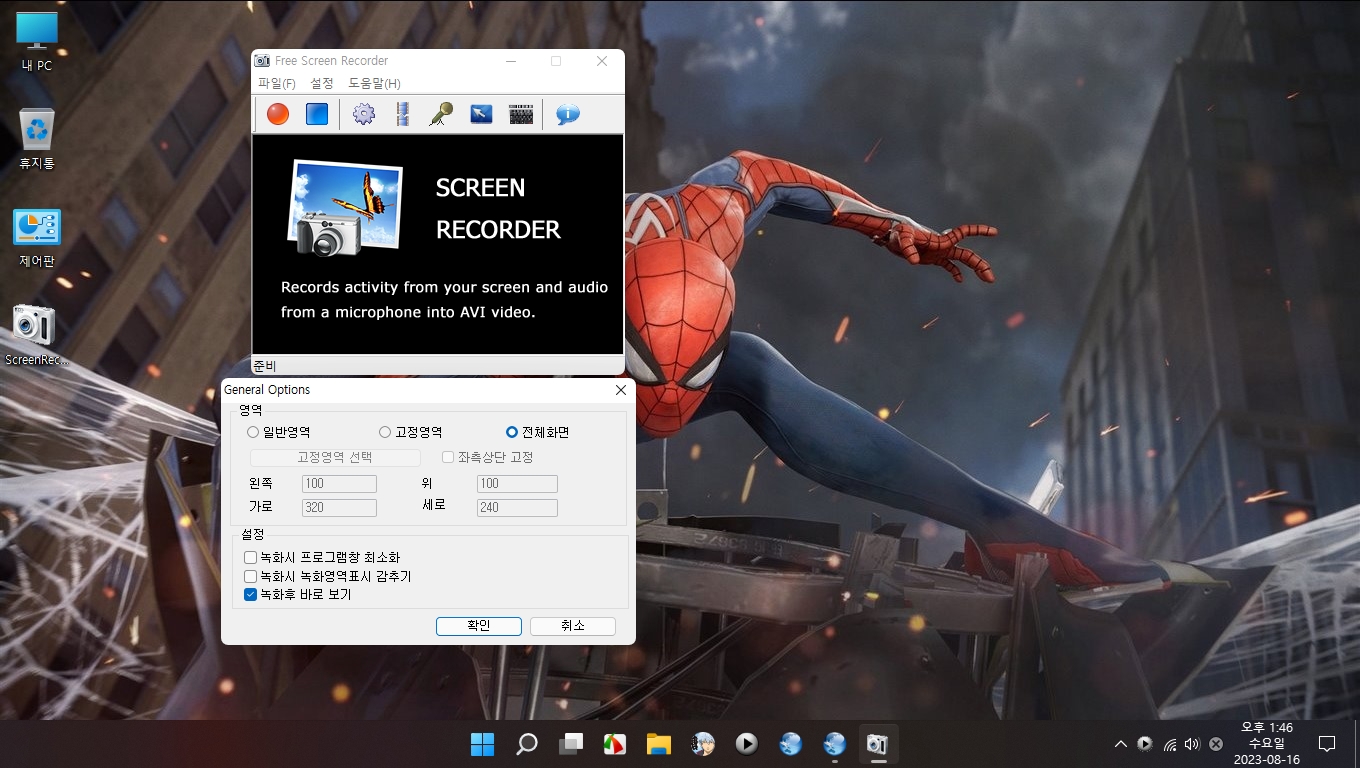The height and width of the screenshot is (768, 1360).
Task: Select the 내 PC desktop icon
Action: (37, 43)
